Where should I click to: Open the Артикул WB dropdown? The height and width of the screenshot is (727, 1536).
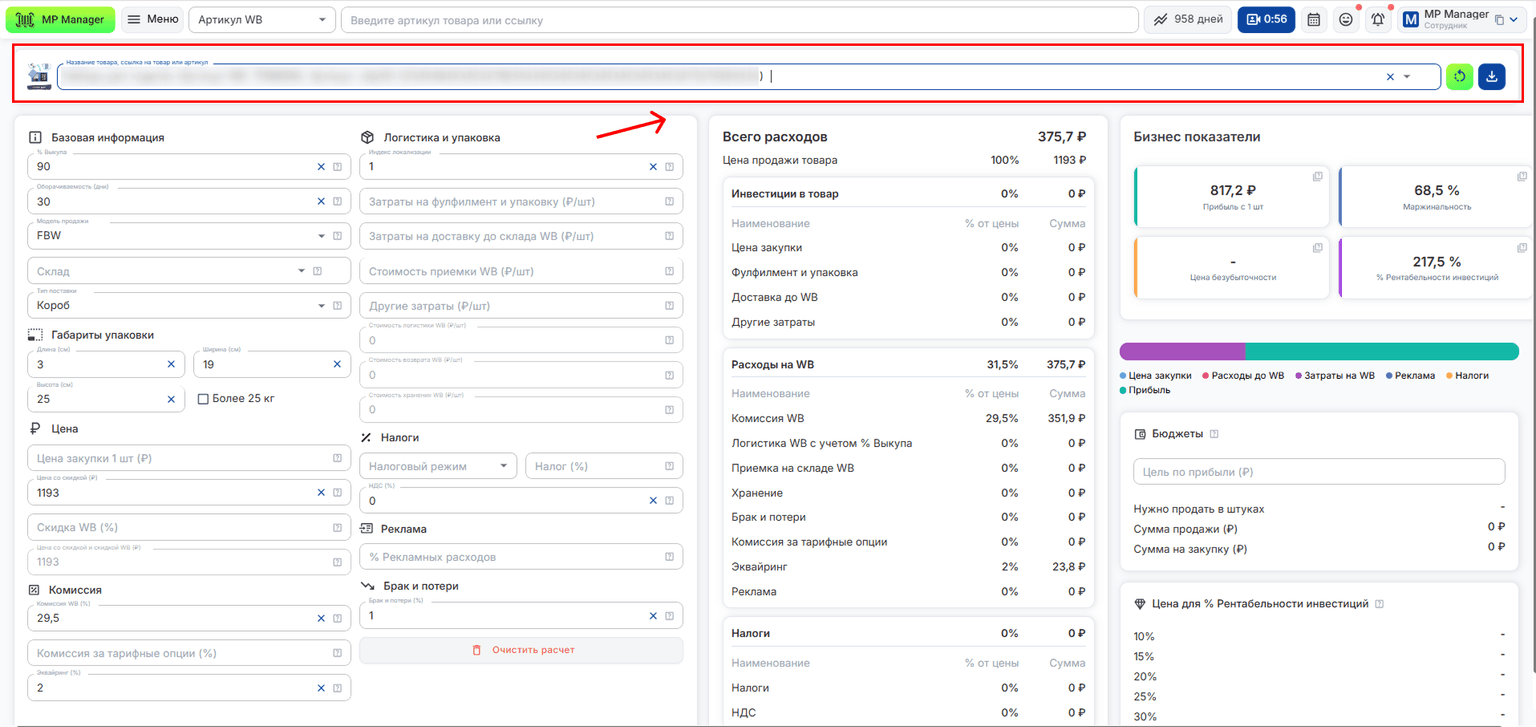pyautogui.click(x=262, y=19)
